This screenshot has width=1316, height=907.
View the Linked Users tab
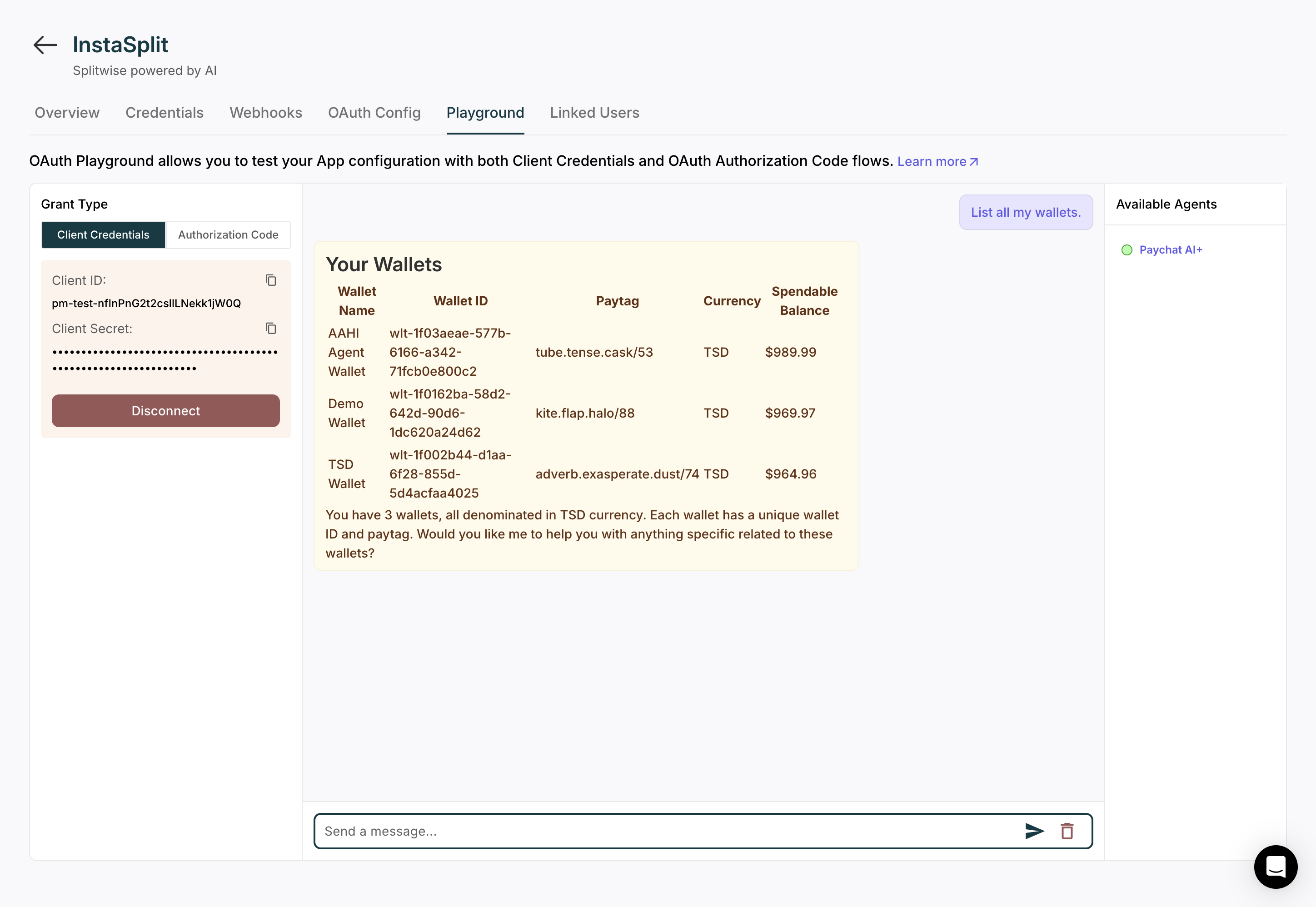click(x=594, y=113)
